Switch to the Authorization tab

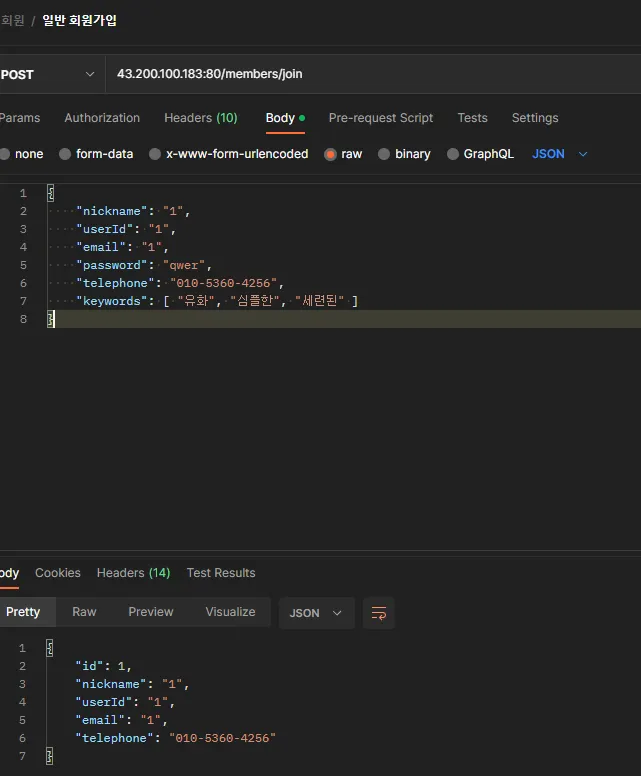(102, 118)
